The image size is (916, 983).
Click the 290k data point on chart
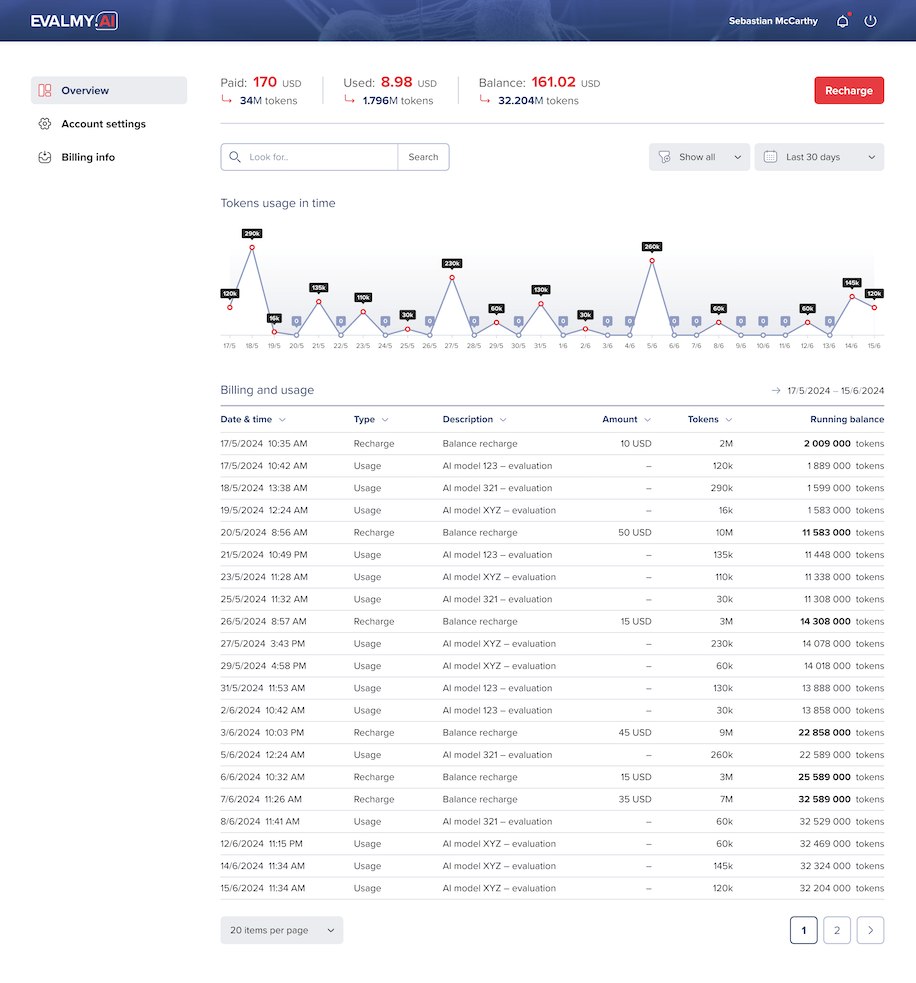(x=252, y=247)
